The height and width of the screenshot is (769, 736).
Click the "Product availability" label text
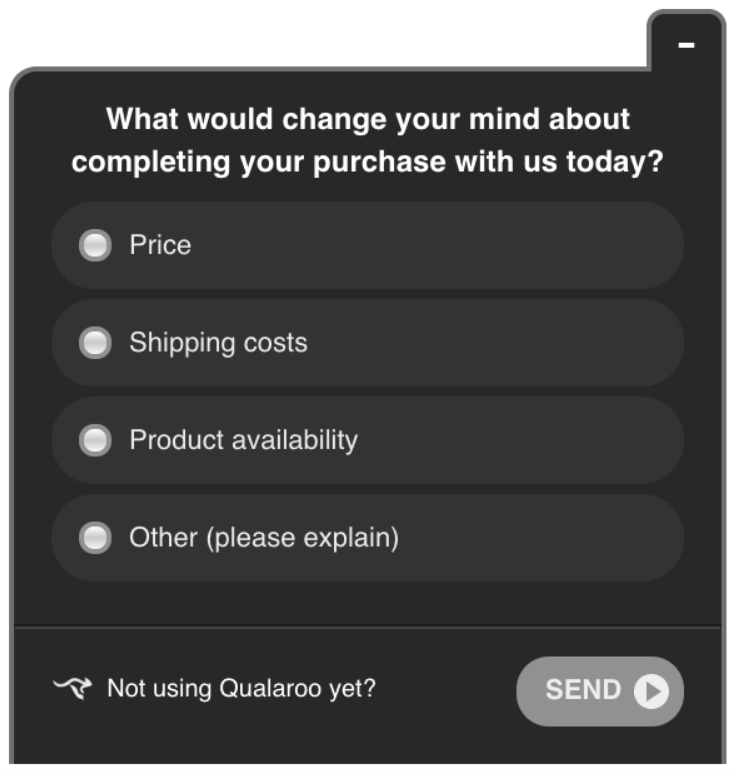click(243, 440)
